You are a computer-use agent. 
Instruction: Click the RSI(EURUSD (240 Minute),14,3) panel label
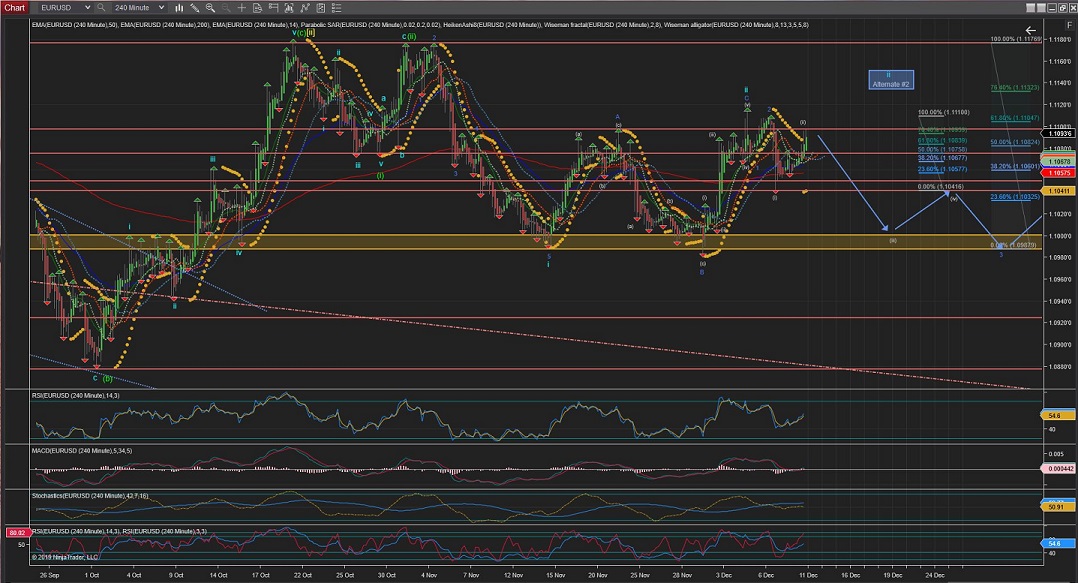click(76, 395)
